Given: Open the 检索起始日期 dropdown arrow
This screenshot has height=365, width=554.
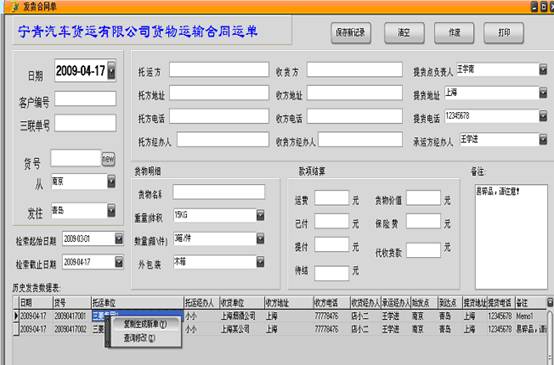Looking at the screenshot, I should click(x=119, y=239).
